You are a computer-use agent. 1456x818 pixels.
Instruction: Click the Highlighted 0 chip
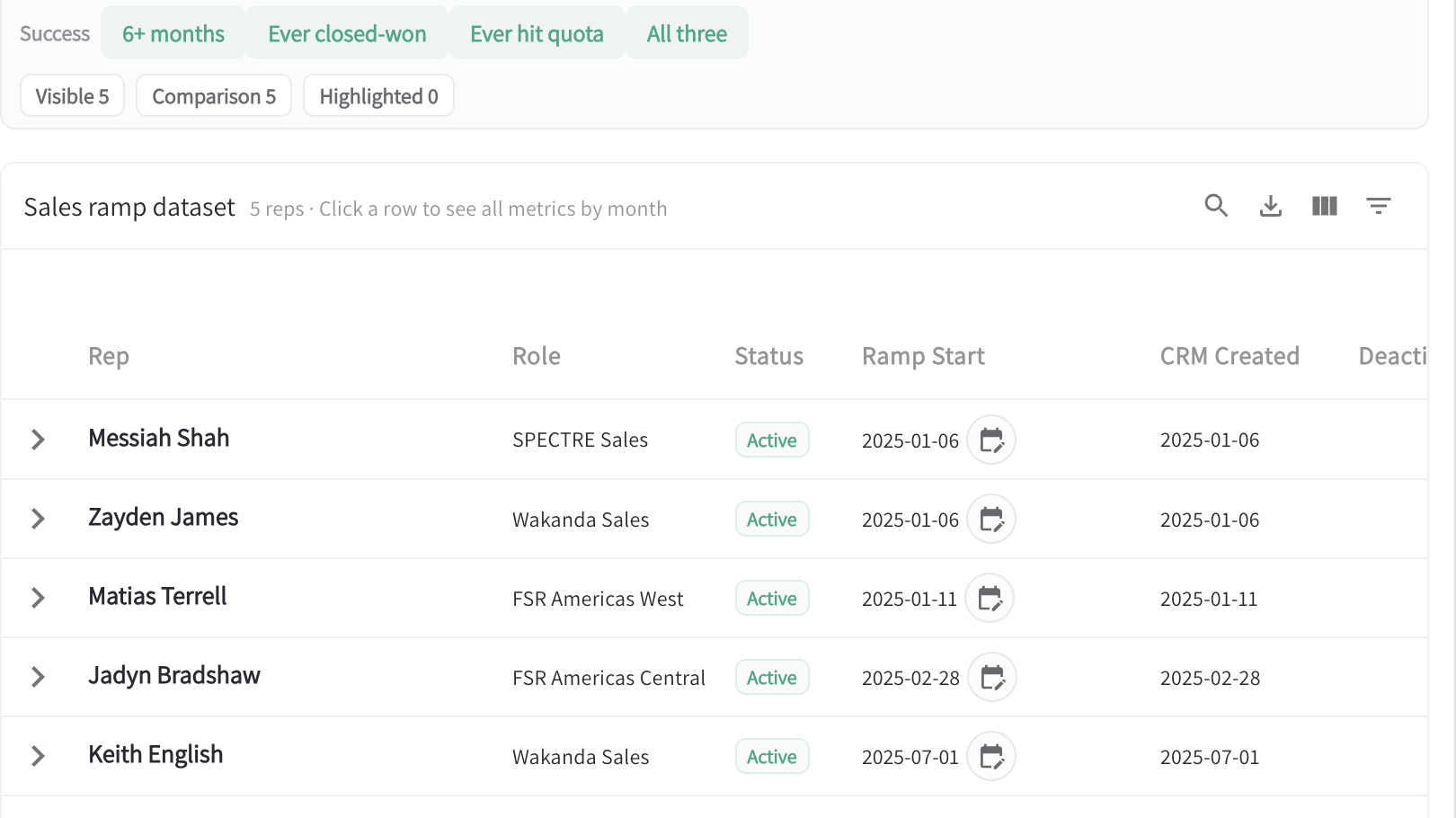coord(378,95)
